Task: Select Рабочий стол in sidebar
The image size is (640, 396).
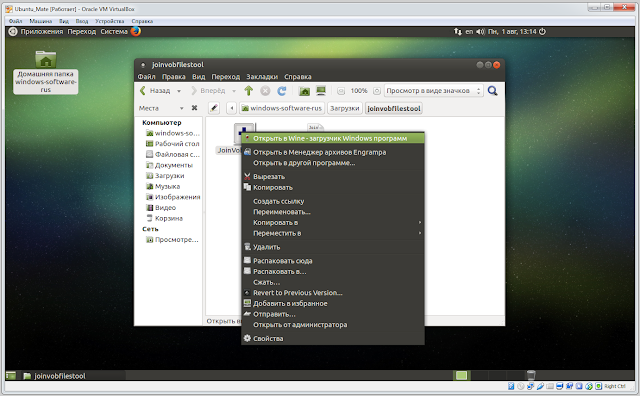Action: pyautogui.click(x=173, y=144)
